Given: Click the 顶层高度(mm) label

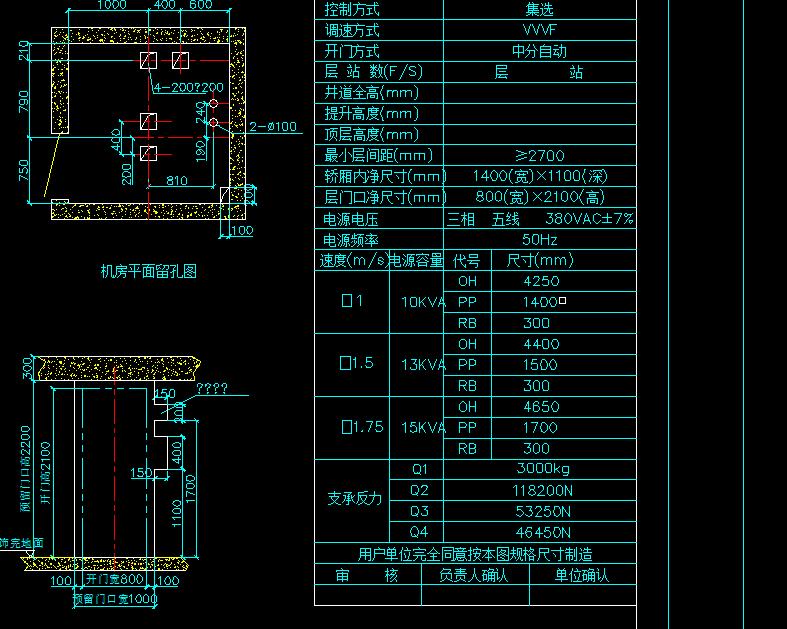Looking at the screenshot, I should (371, 134).
